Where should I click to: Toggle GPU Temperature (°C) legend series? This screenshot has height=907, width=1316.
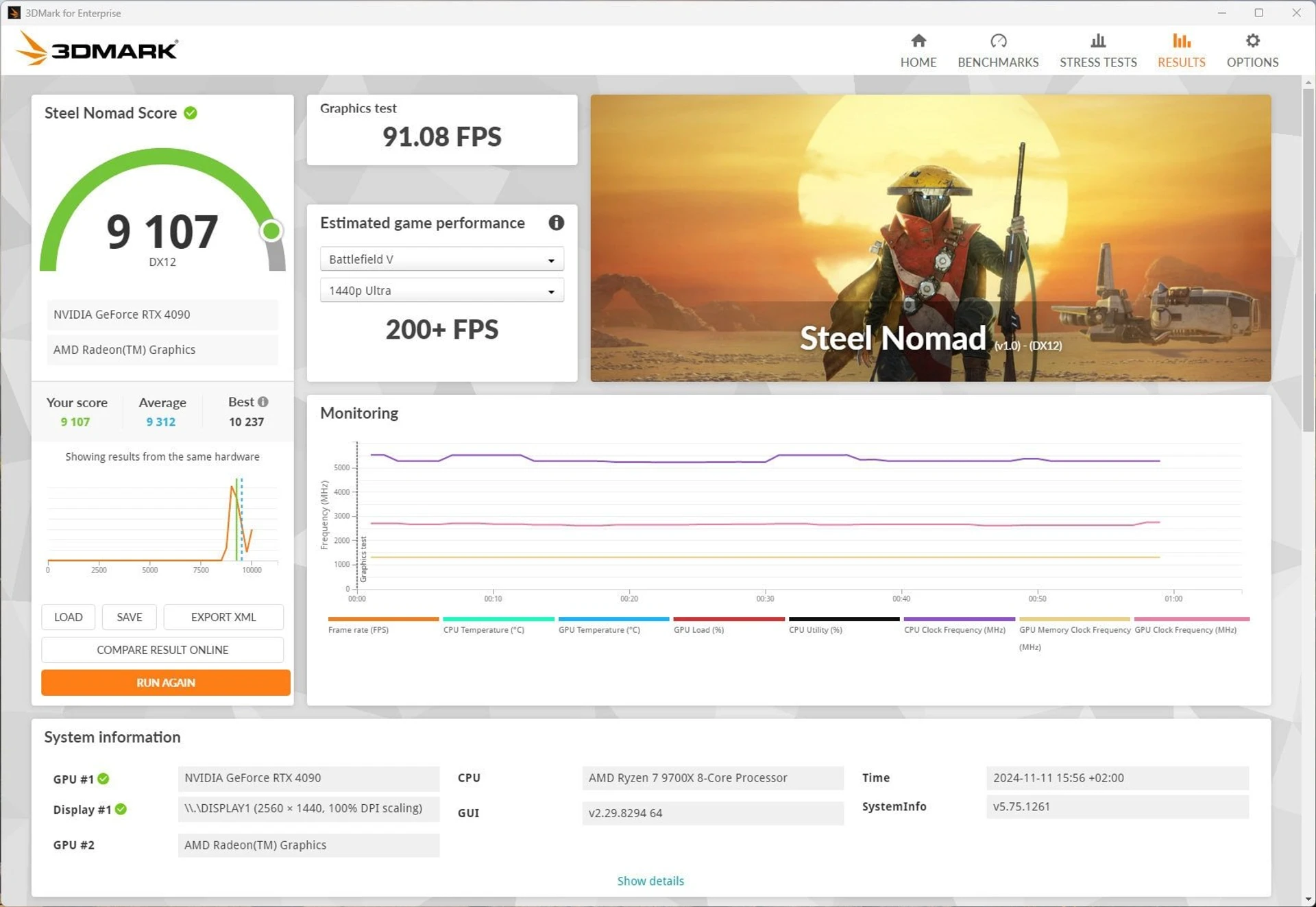[x=613, y=625]
